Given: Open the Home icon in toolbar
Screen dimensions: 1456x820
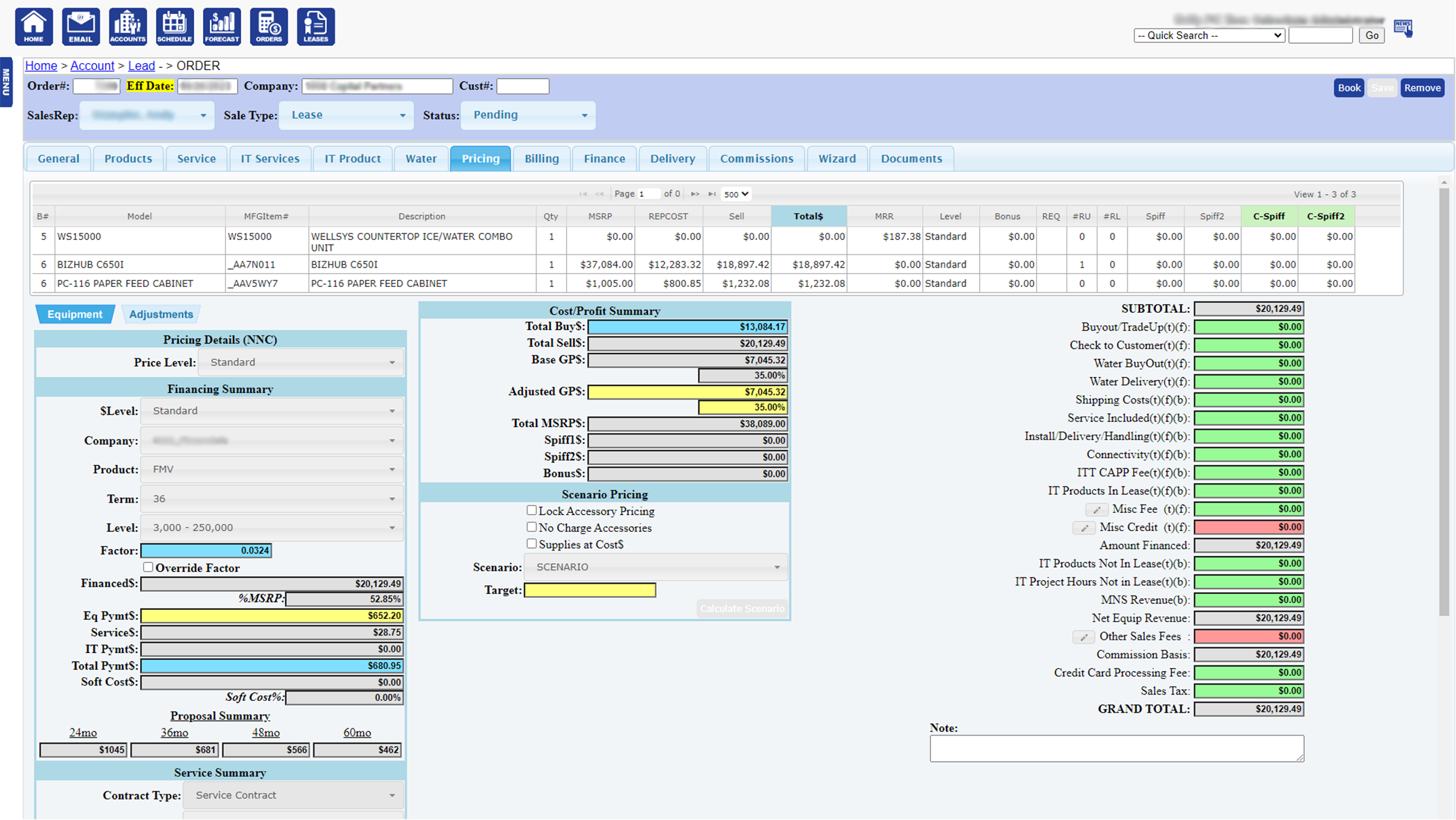Looking at the screenshot, I should click(x=33, y=26).
